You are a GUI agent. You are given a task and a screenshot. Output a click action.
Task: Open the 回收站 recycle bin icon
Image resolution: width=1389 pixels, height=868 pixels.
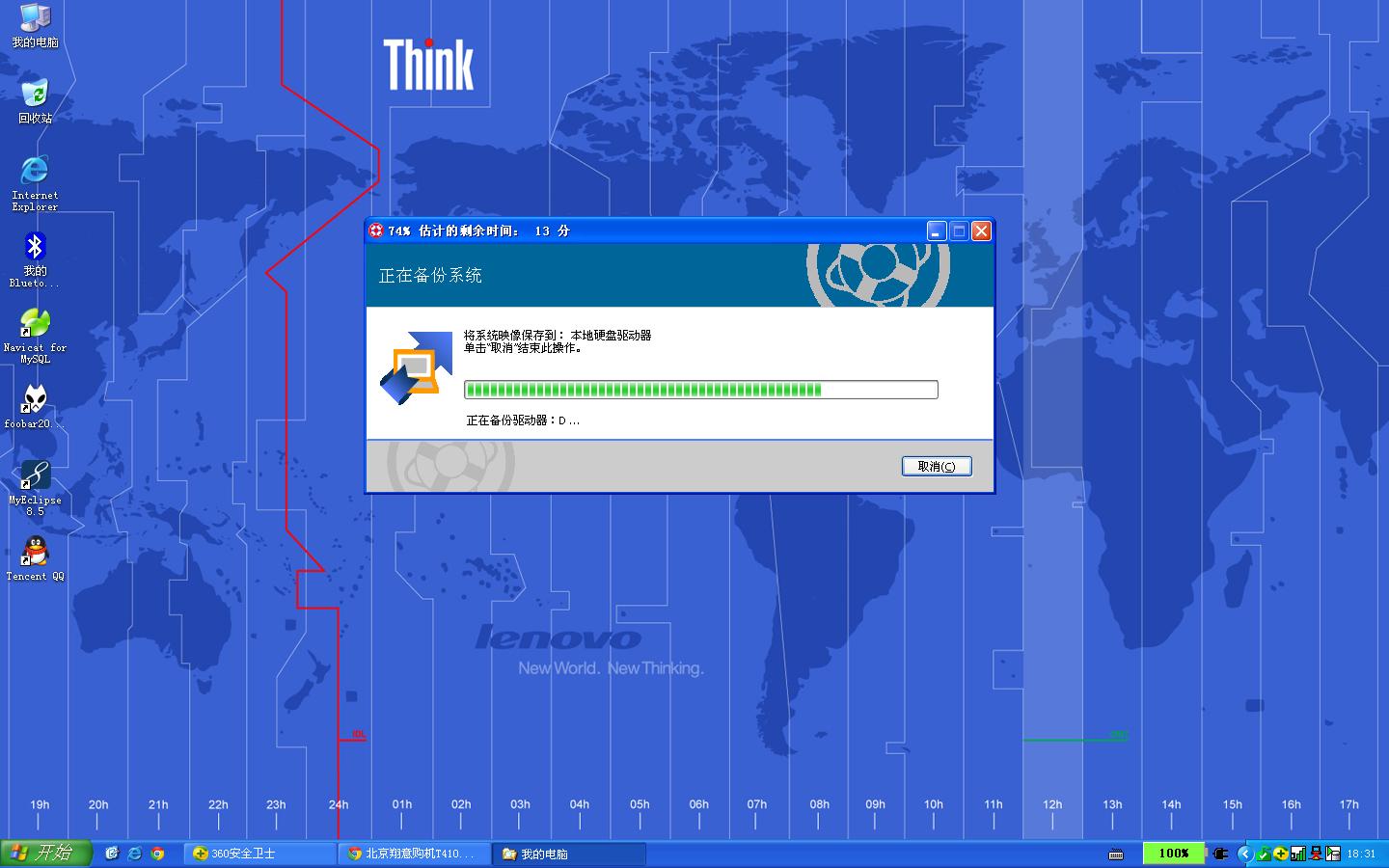(35, 102)
